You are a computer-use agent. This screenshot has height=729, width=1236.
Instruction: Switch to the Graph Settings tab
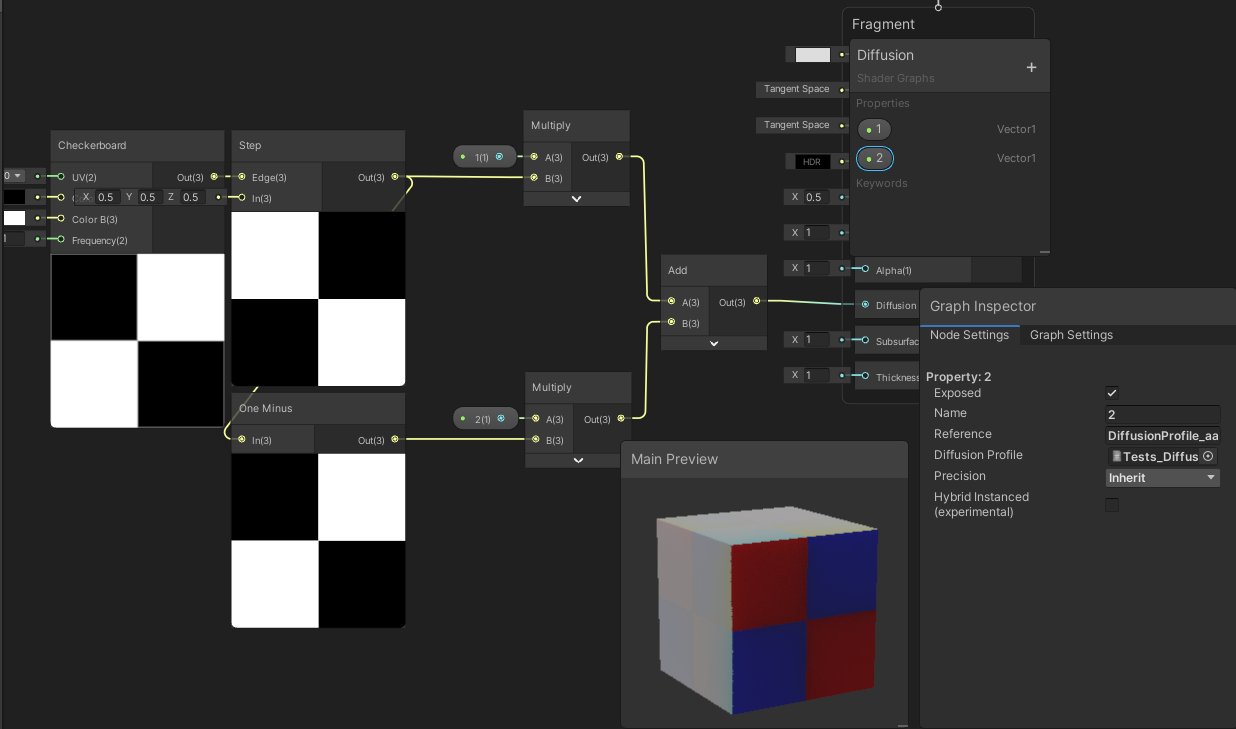click(x=1070, y=335)
